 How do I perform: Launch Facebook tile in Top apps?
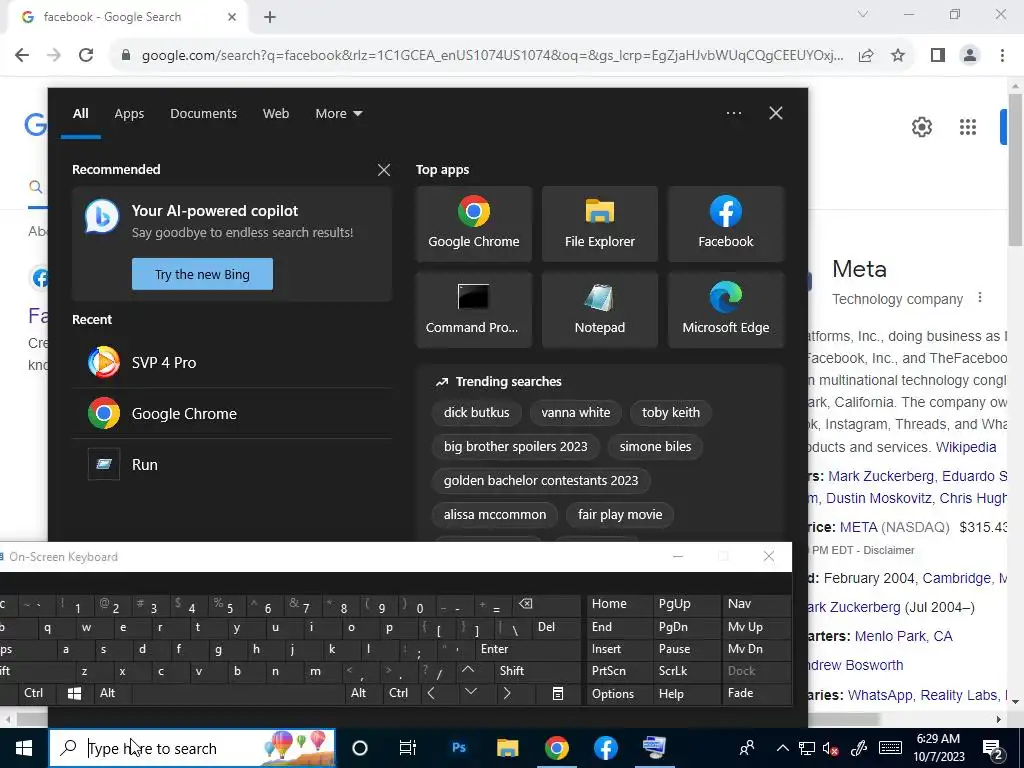pyautogui.click(x=726, y=224)
